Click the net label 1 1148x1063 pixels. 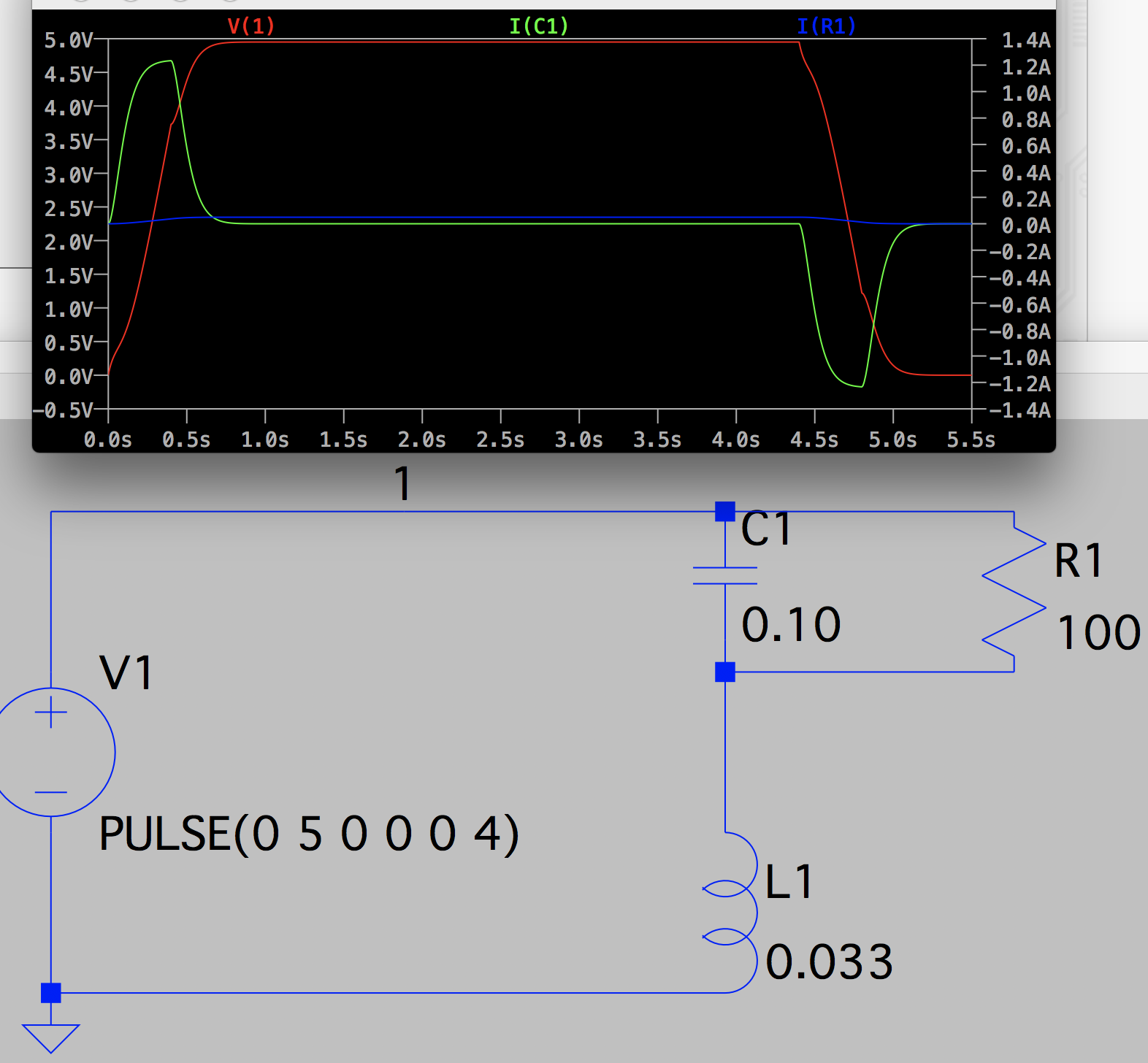coord(403,483)
